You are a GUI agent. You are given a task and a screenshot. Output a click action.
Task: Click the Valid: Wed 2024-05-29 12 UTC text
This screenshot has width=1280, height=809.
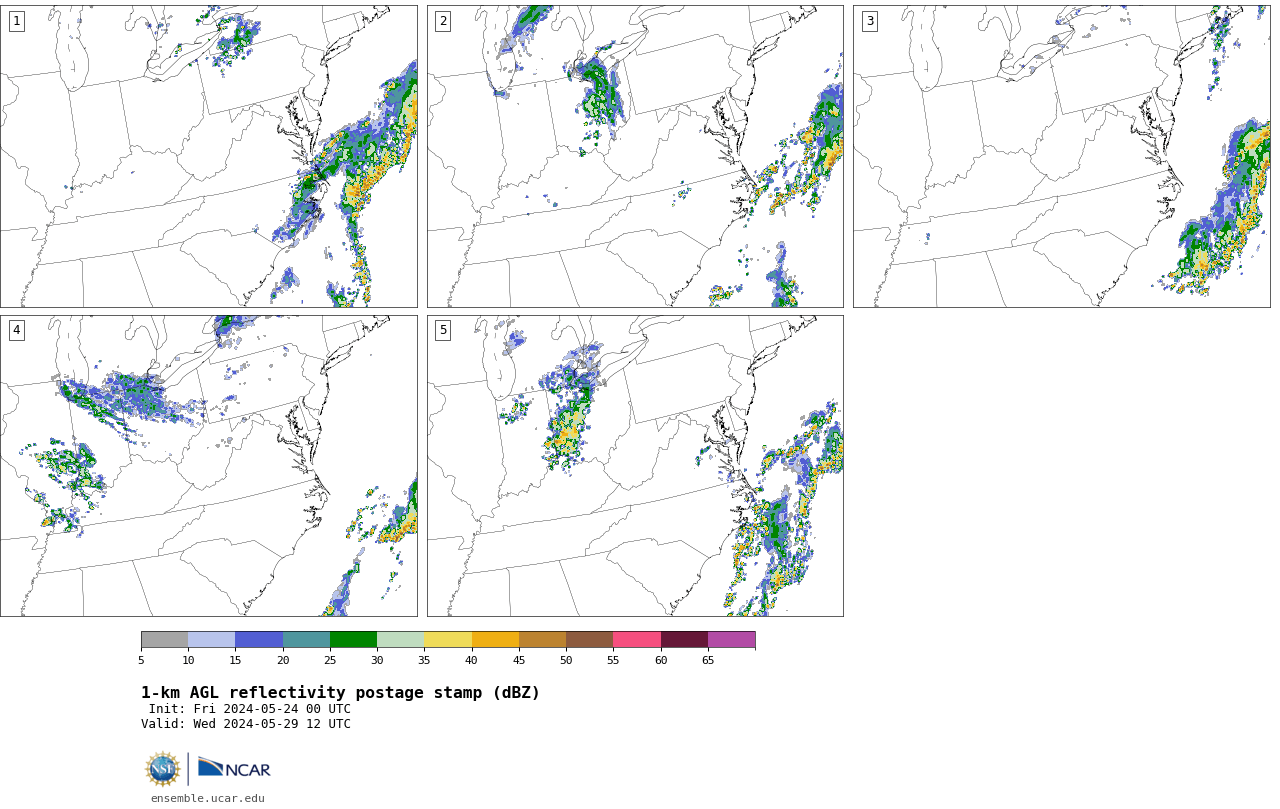[x=246, y=724]
